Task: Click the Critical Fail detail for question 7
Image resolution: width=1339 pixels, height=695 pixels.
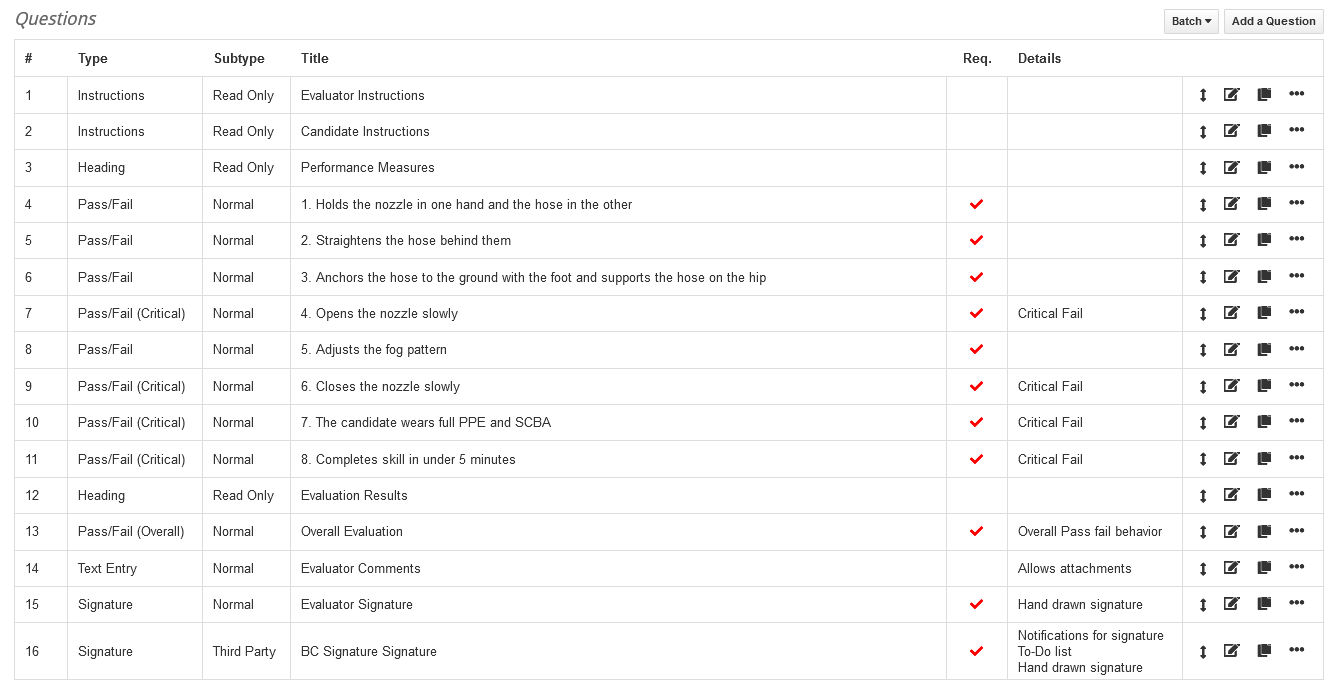Action: tap(1050, 313)
